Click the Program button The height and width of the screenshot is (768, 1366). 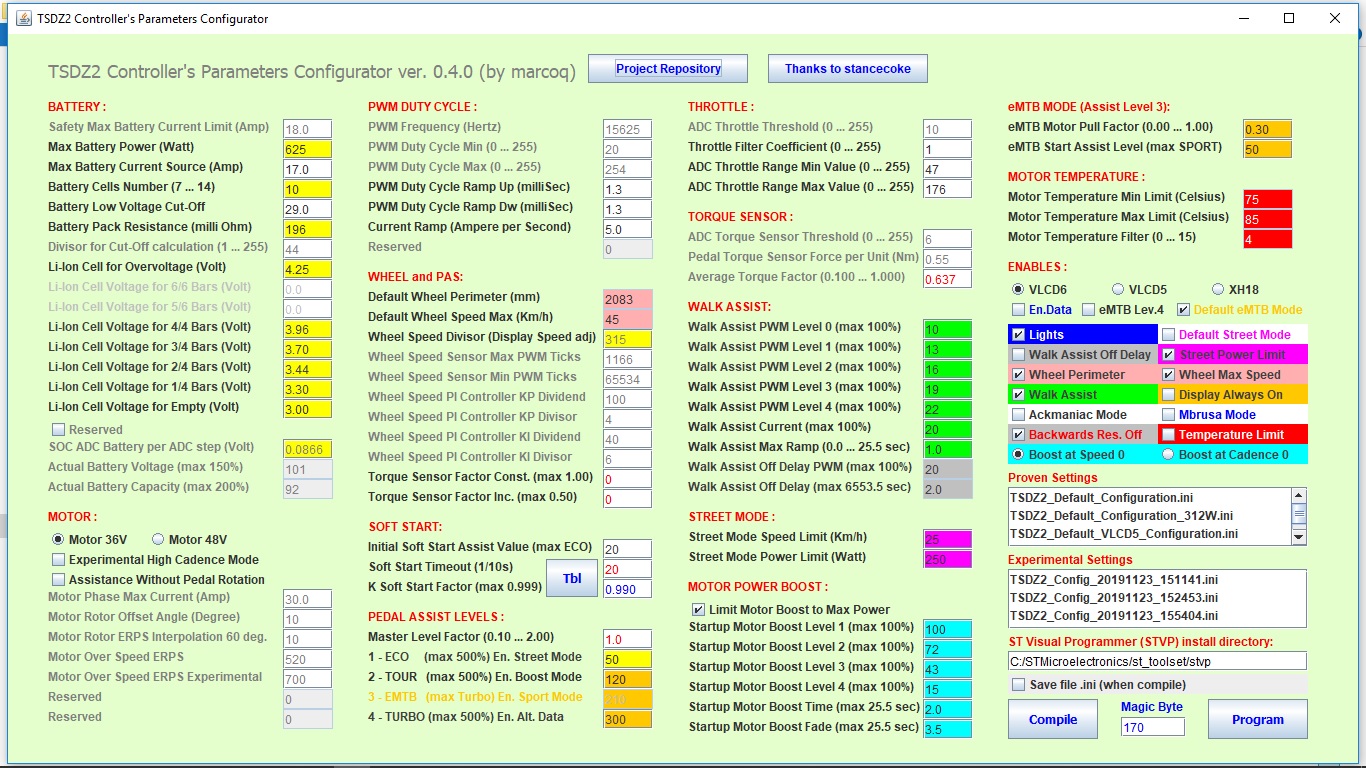click(x=1257, y=719)
